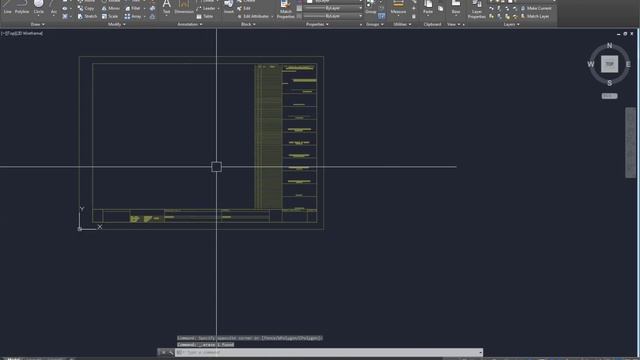The image size is (640, 360).
Task: Click Match Layer button
Action: (535, 16)
